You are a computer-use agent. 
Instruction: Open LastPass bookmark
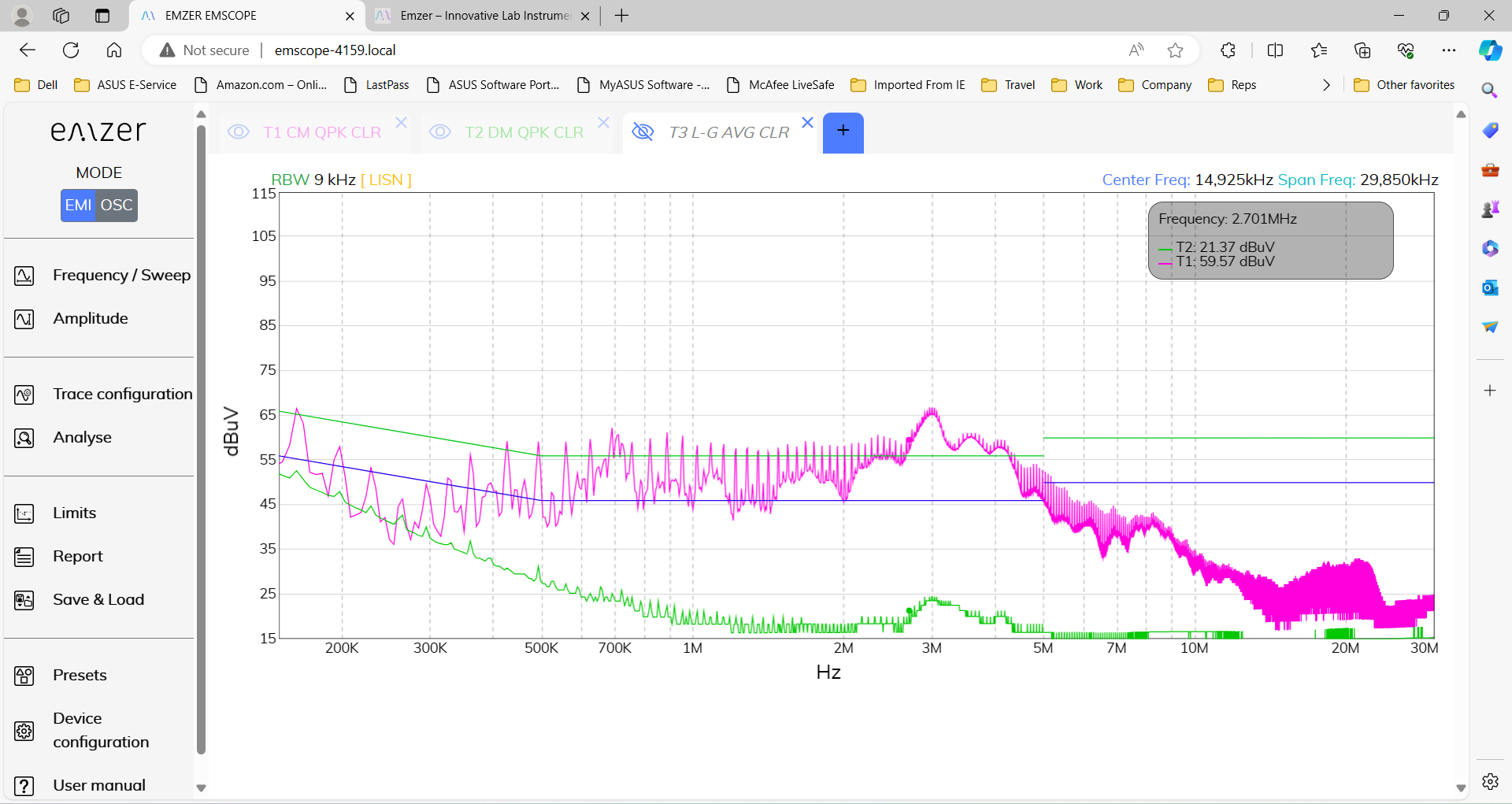377,85
